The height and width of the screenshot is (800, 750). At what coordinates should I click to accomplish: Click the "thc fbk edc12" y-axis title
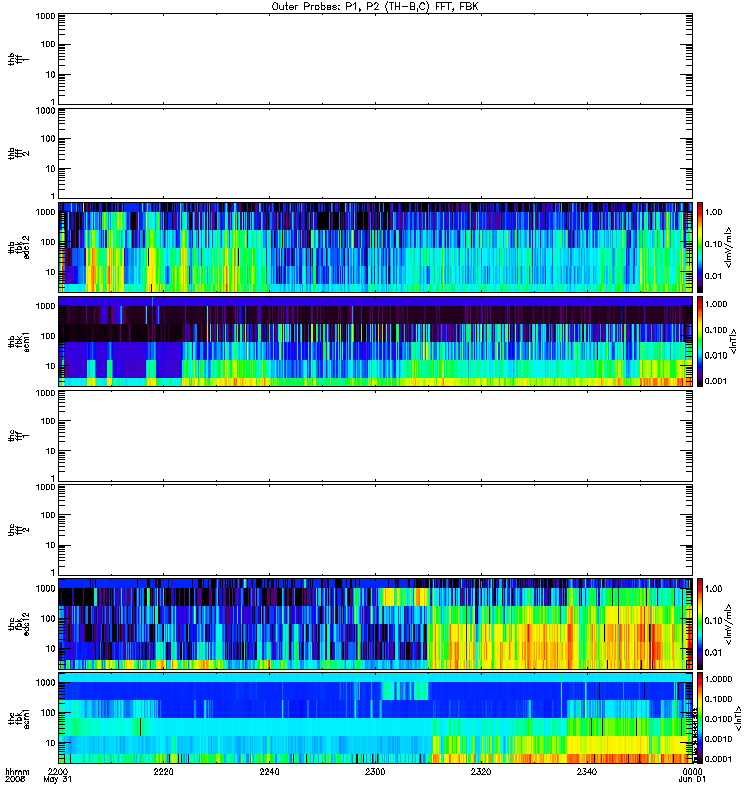click(x=19, y=624)
